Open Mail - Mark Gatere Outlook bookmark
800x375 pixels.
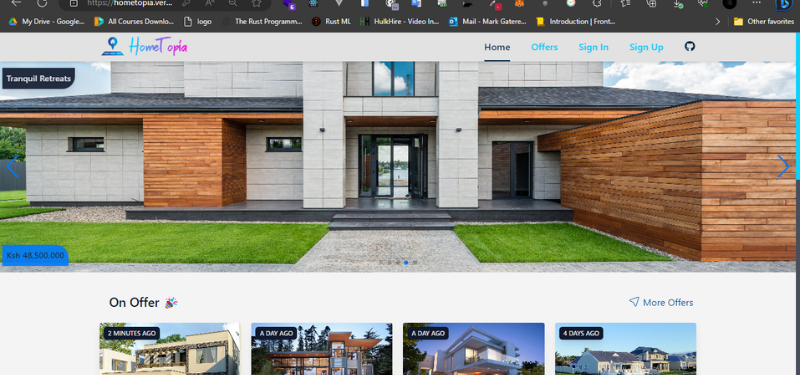tap(488, 21)
